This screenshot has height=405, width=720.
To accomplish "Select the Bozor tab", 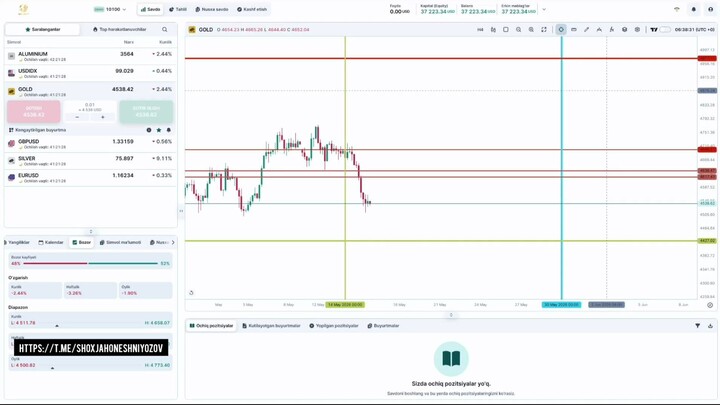I will [82, 242].
